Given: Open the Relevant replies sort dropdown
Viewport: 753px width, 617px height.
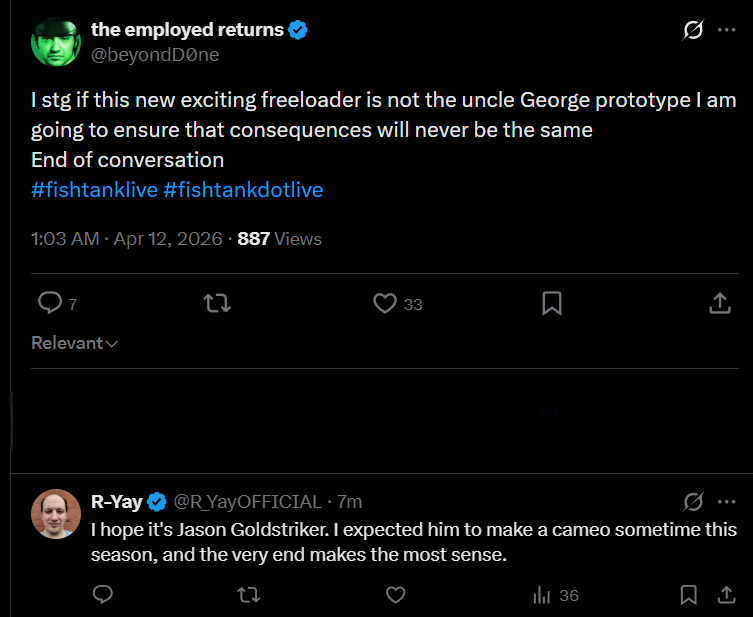Looking at the screenshot, I should [75, 343].
